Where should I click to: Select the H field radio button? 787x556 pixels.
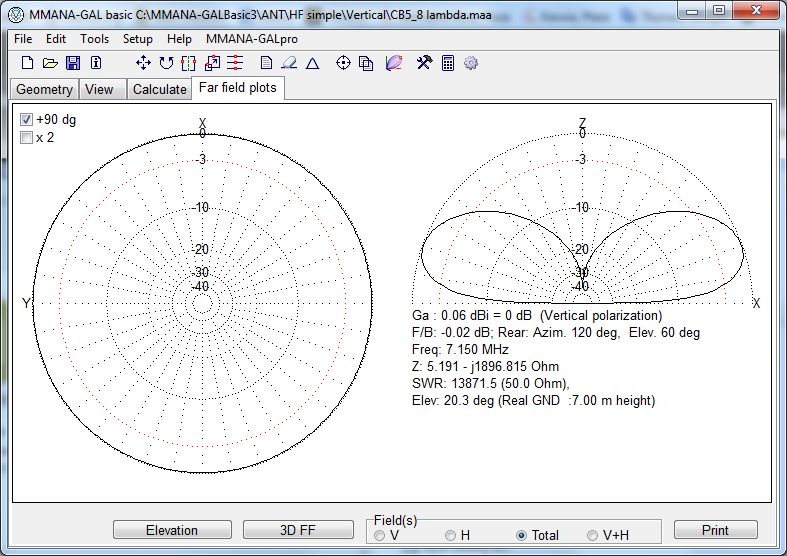click(450, 535)
